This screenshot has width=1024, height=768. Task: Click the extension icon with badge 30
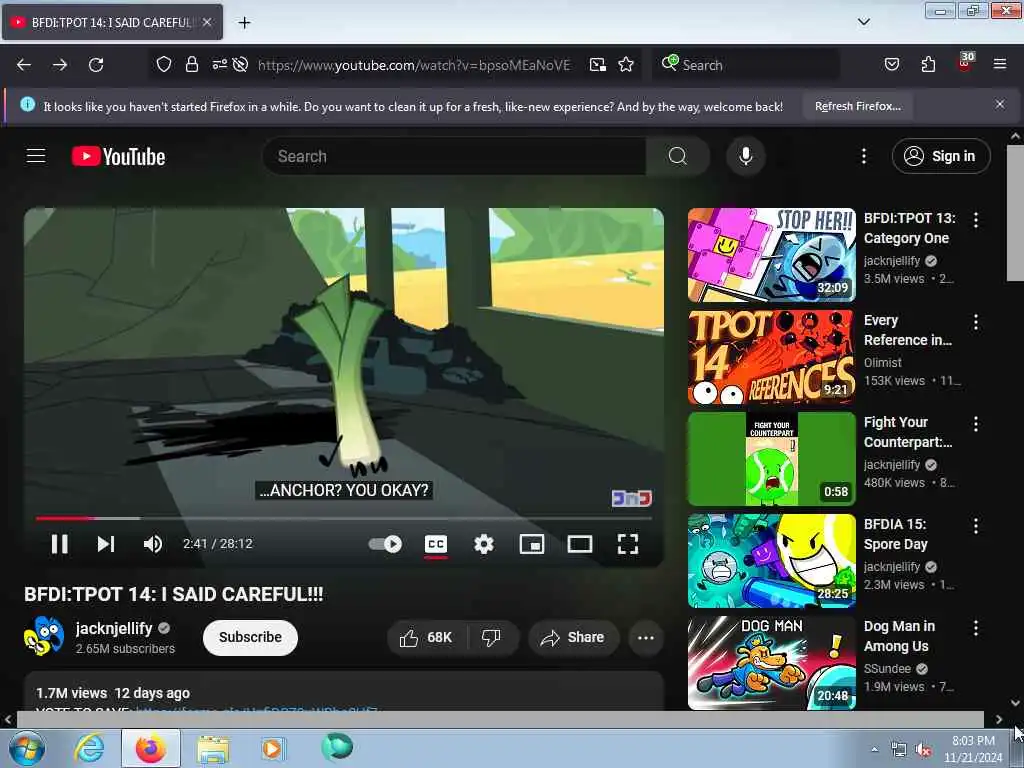tap(965, 63)
